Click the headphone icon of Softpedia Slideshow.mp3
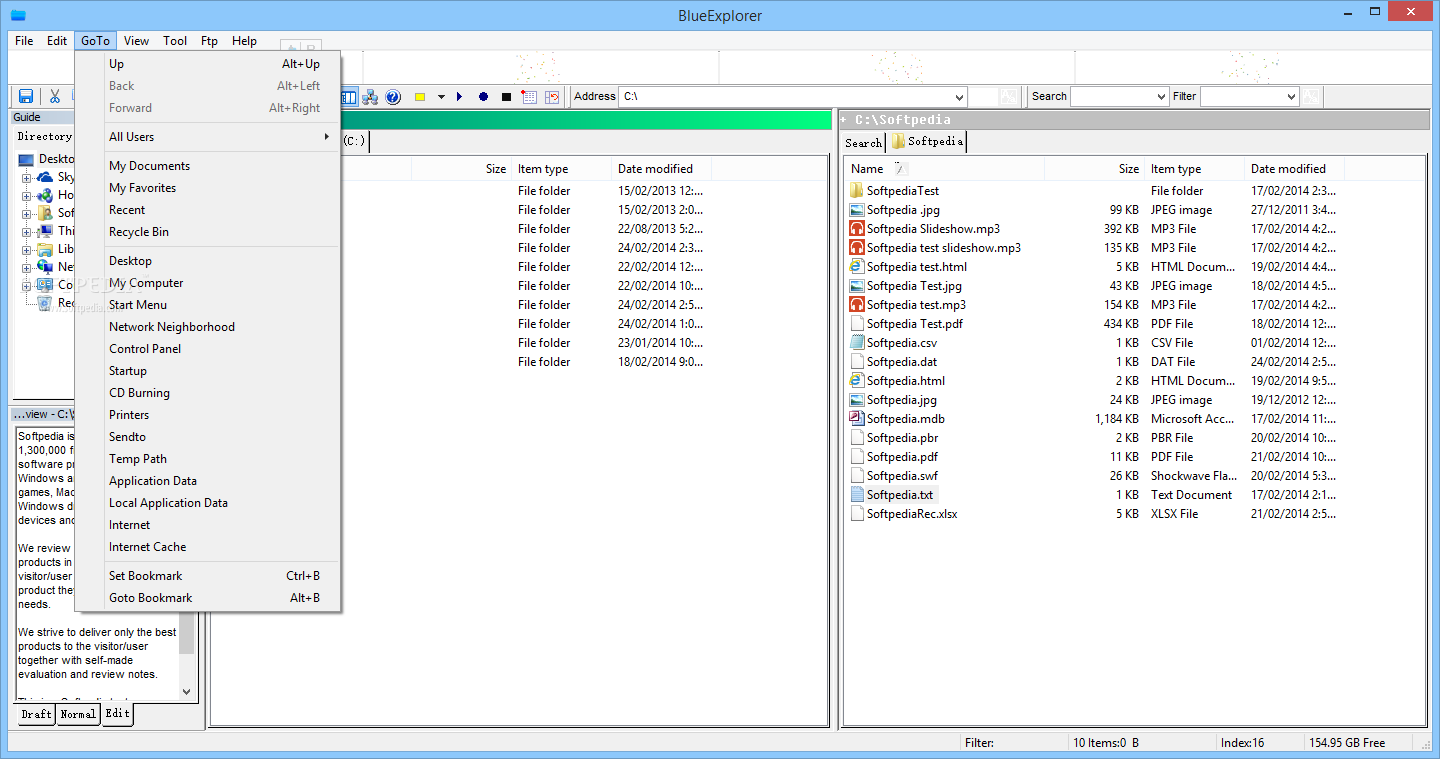 [856, 229]
